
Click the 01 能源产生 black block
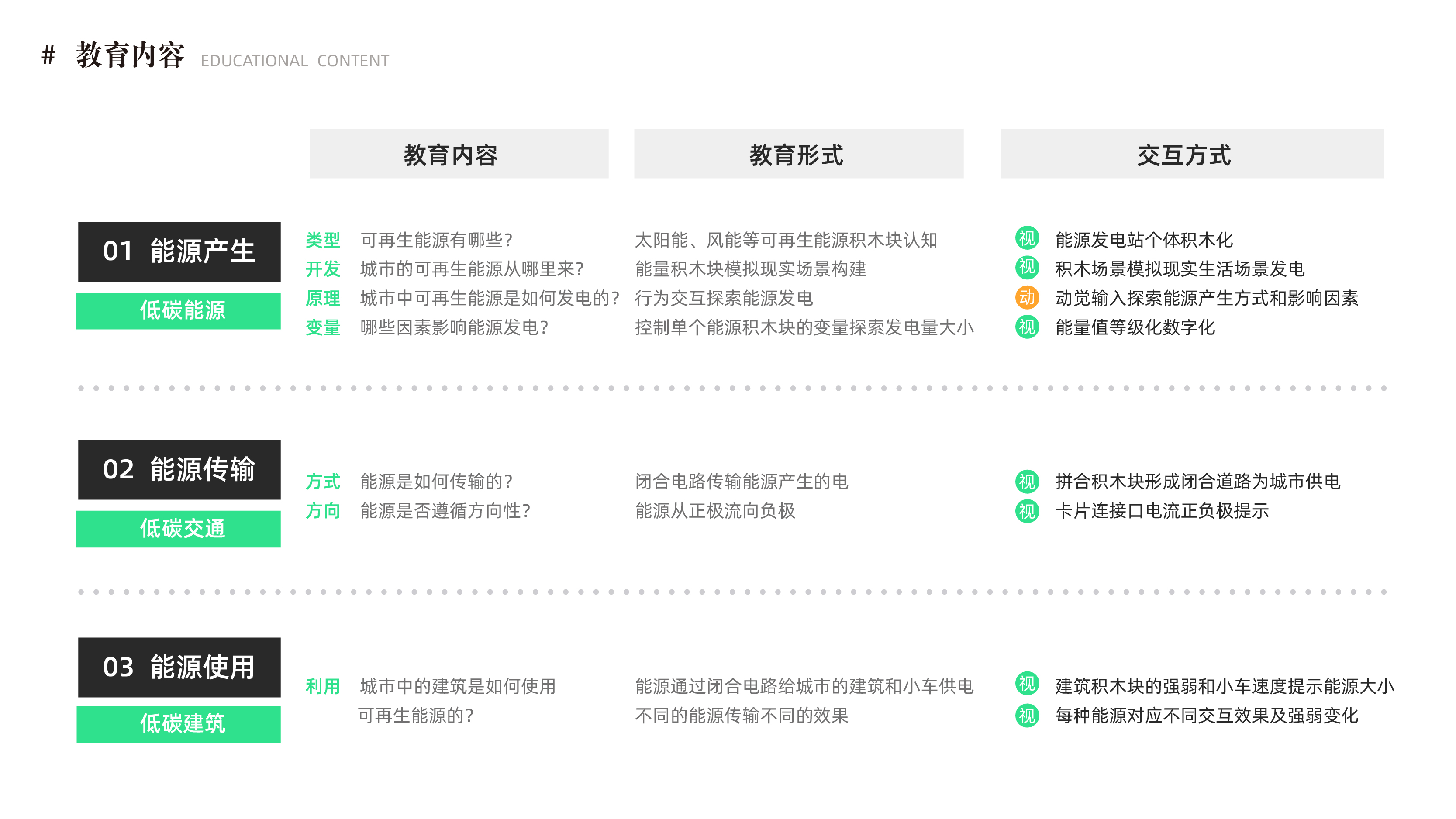tap(179, 251)
